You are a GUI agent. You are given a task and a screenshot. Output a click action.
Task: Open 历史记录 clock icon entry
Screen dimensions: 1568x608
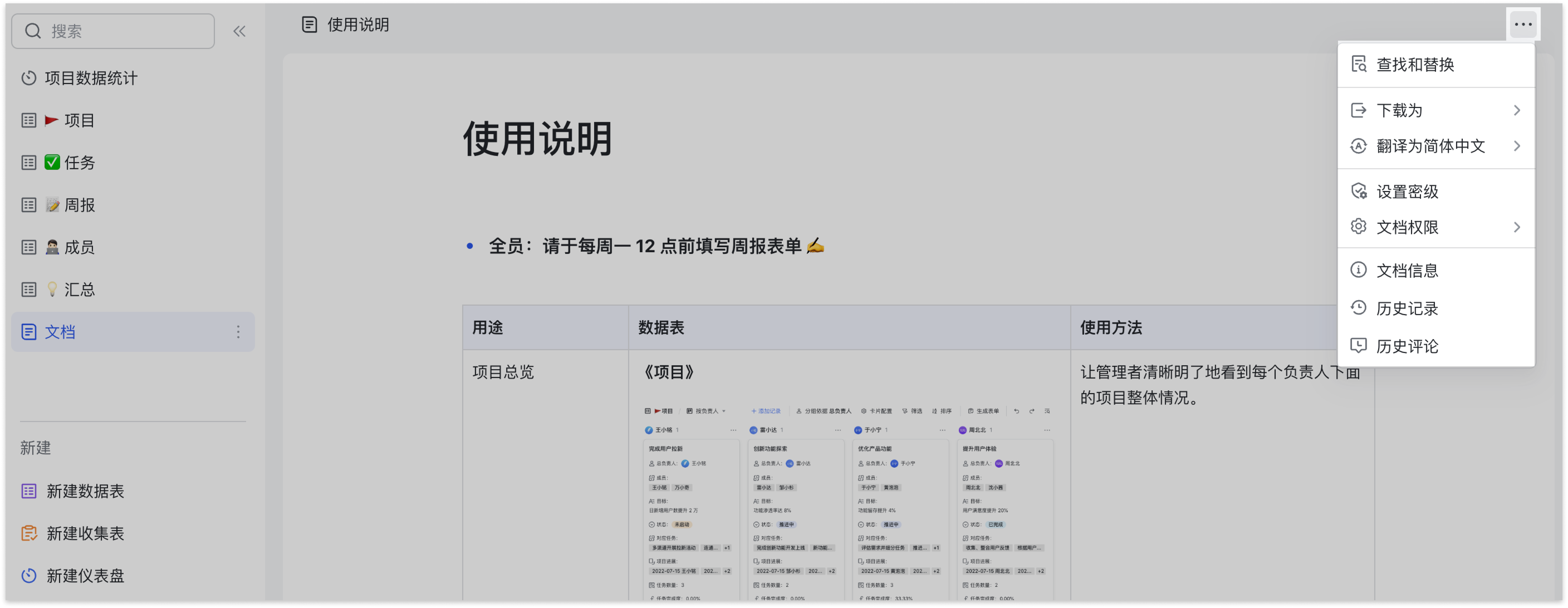[1358, 308]
